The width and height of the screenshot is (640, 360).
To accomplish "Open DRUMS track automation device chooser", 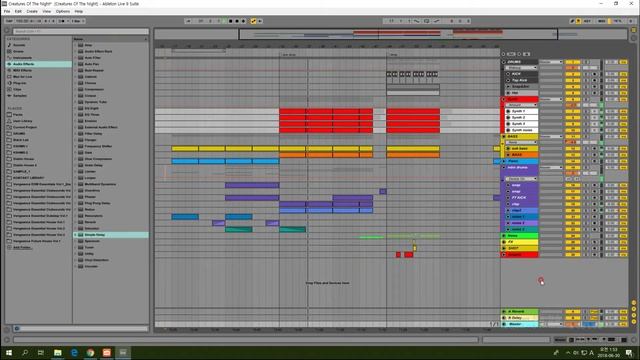I will click(521, 68).
